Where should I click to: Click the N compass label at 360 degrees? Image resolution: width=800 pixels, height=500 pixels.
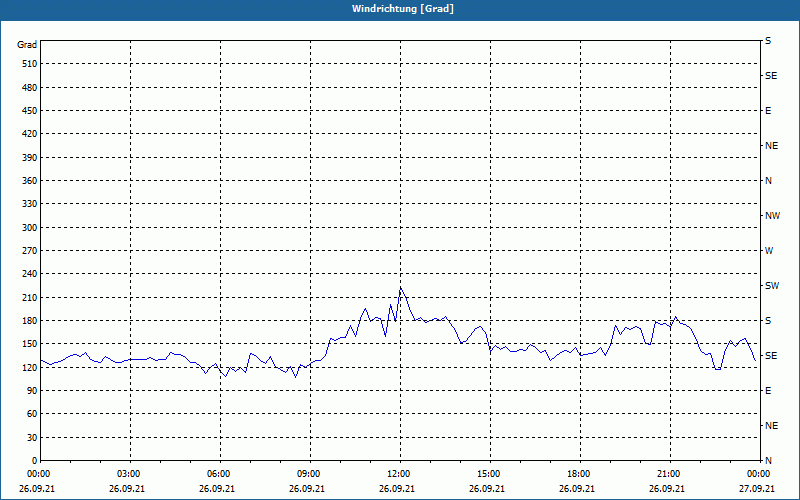[x=768, y=181]
